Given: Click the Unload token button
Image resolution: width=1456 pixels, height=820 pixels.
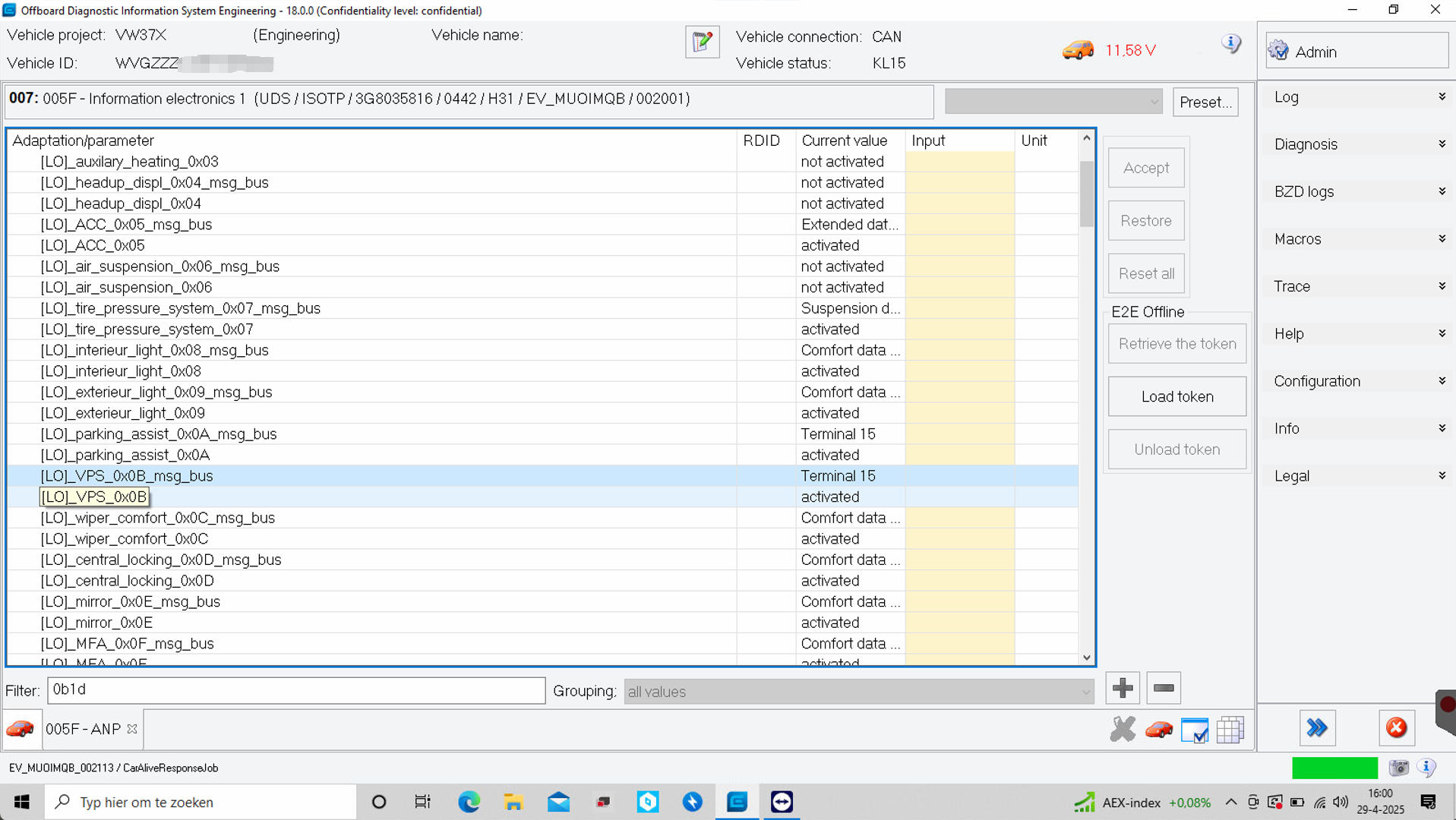Looking at the screenshot, I should point(1177,449).
